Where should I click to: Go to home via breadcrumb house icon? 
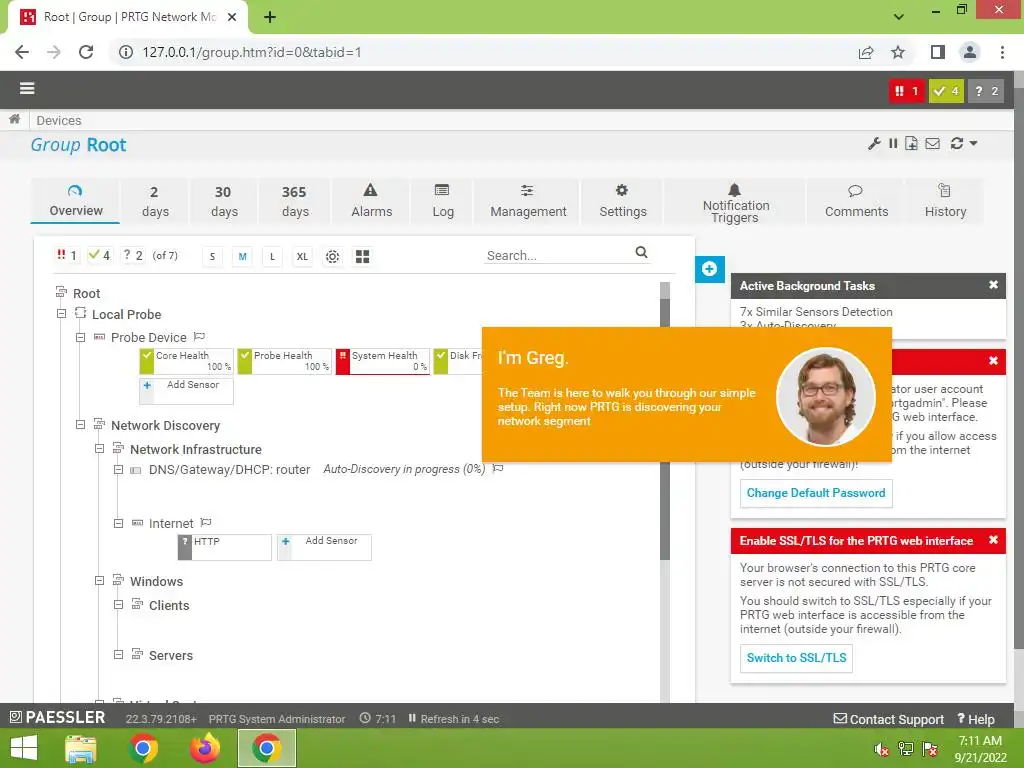[14, 120]
